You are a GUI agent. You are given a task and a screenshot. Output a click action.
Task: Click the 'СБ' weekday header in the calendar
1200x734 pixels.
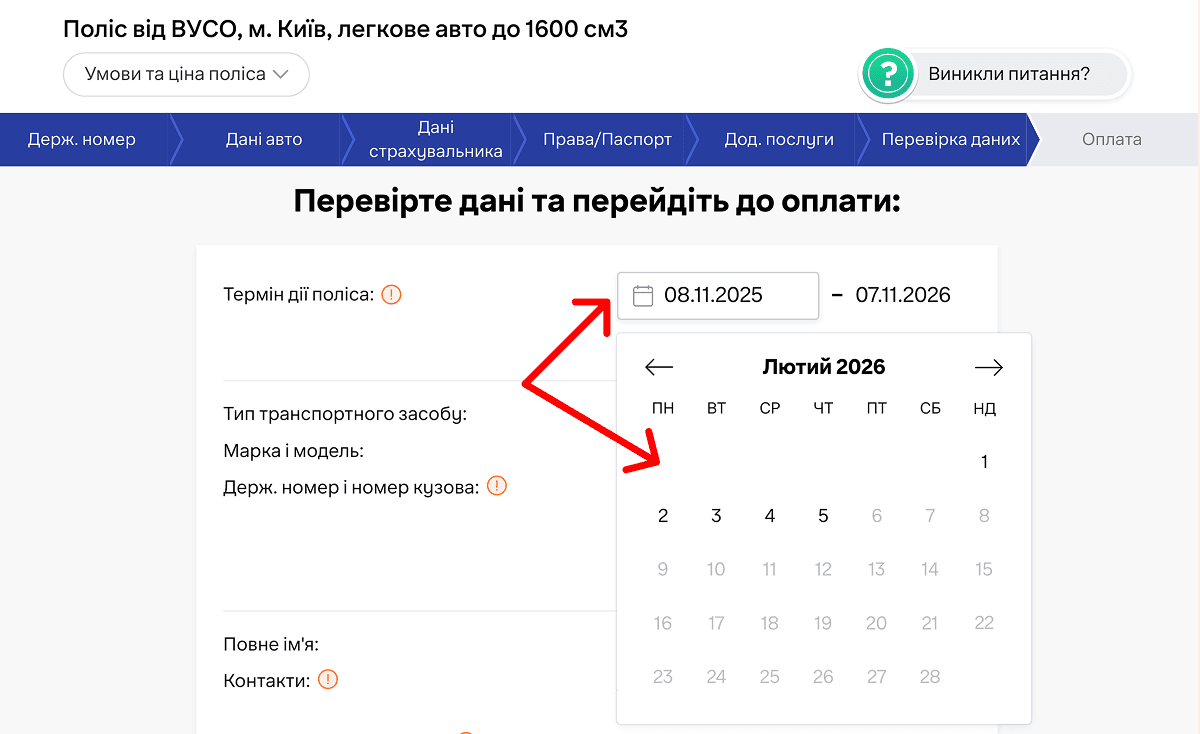930,407
